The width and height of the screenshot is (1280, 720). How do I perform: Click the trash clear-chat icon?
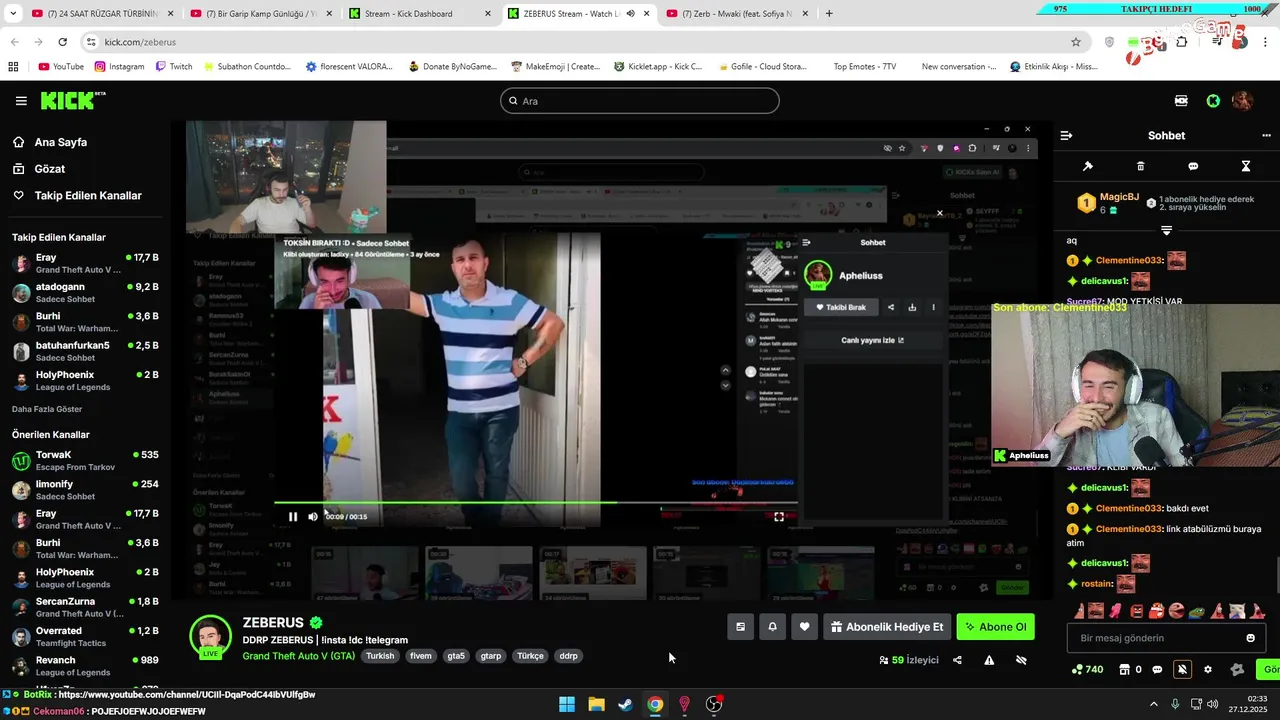tap(1141, 166)
